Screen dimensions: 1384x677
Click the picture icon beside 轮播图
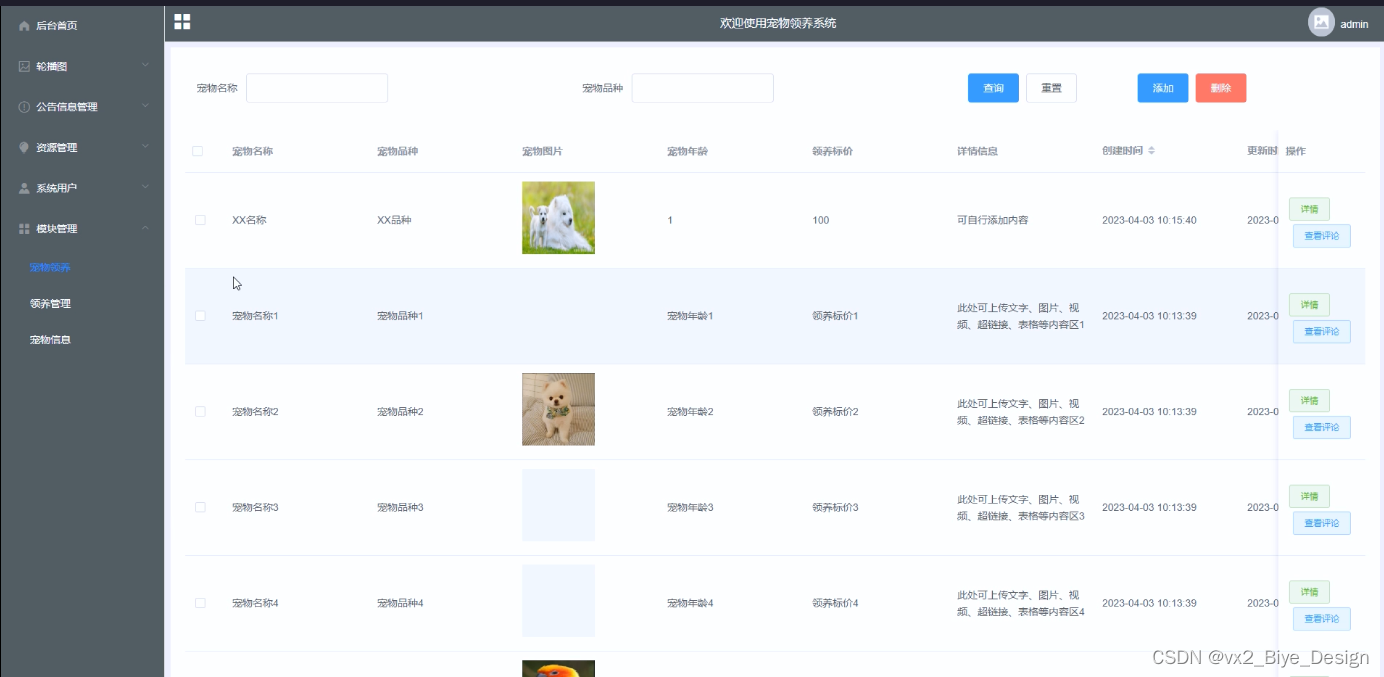tap(24, 66)
